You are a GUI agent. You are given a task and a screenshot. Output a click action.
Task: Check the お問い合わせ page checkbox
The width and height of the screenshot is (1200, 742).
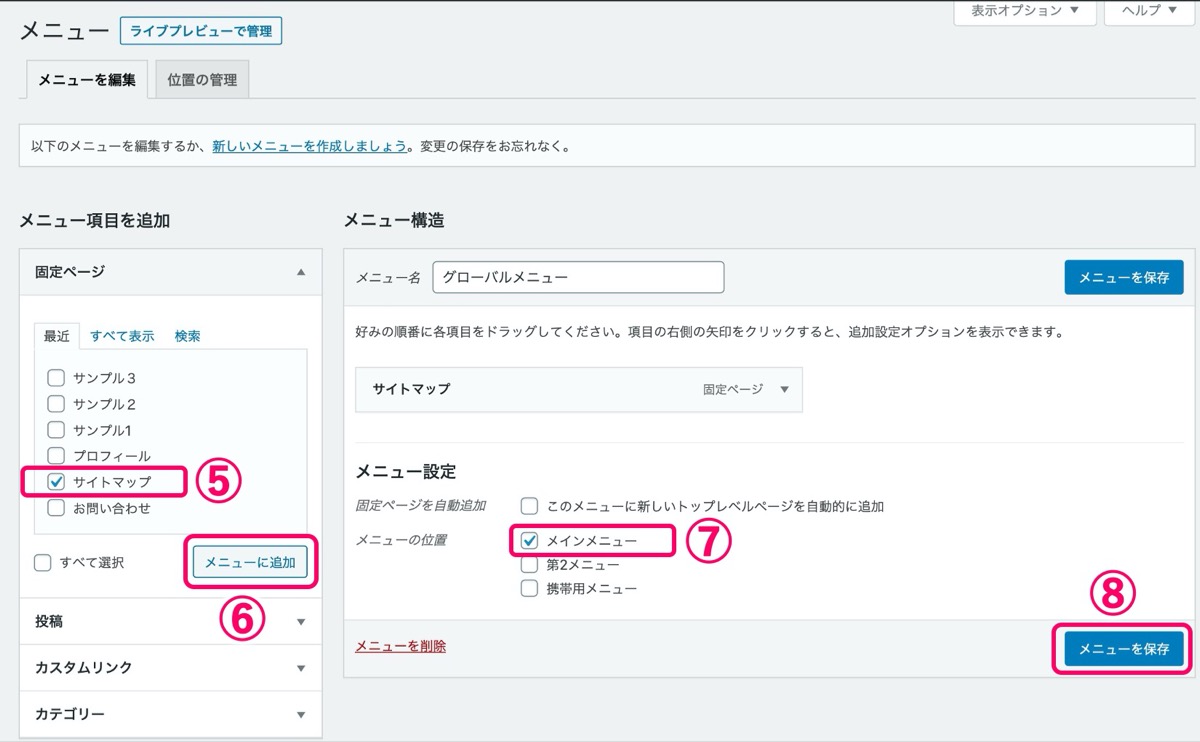coord(56,508)
